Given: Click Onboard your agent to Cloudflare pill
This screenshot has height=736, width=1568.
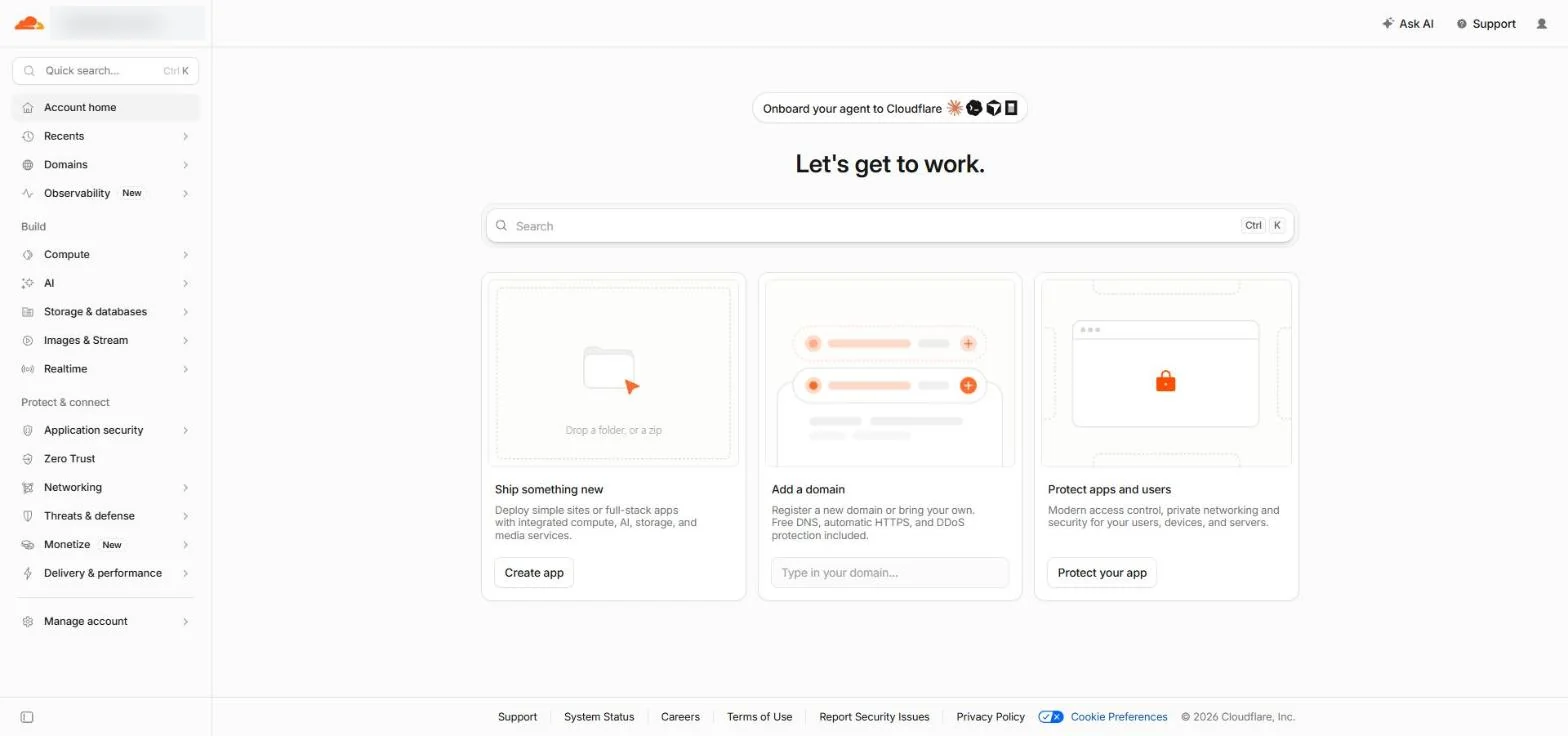Looking at the screenshot, I should tap(890, 108).
